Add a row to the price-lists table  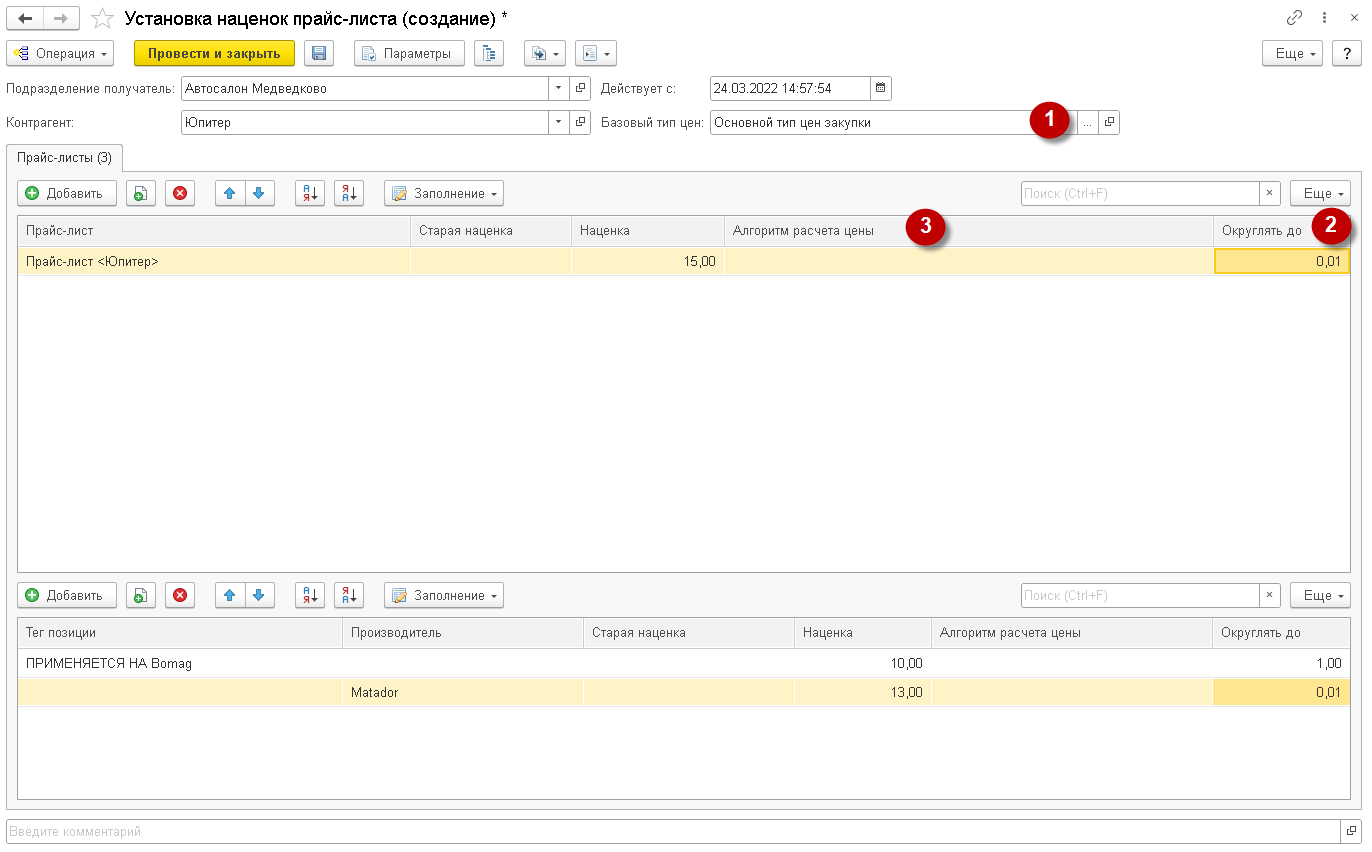click(67, 193)
